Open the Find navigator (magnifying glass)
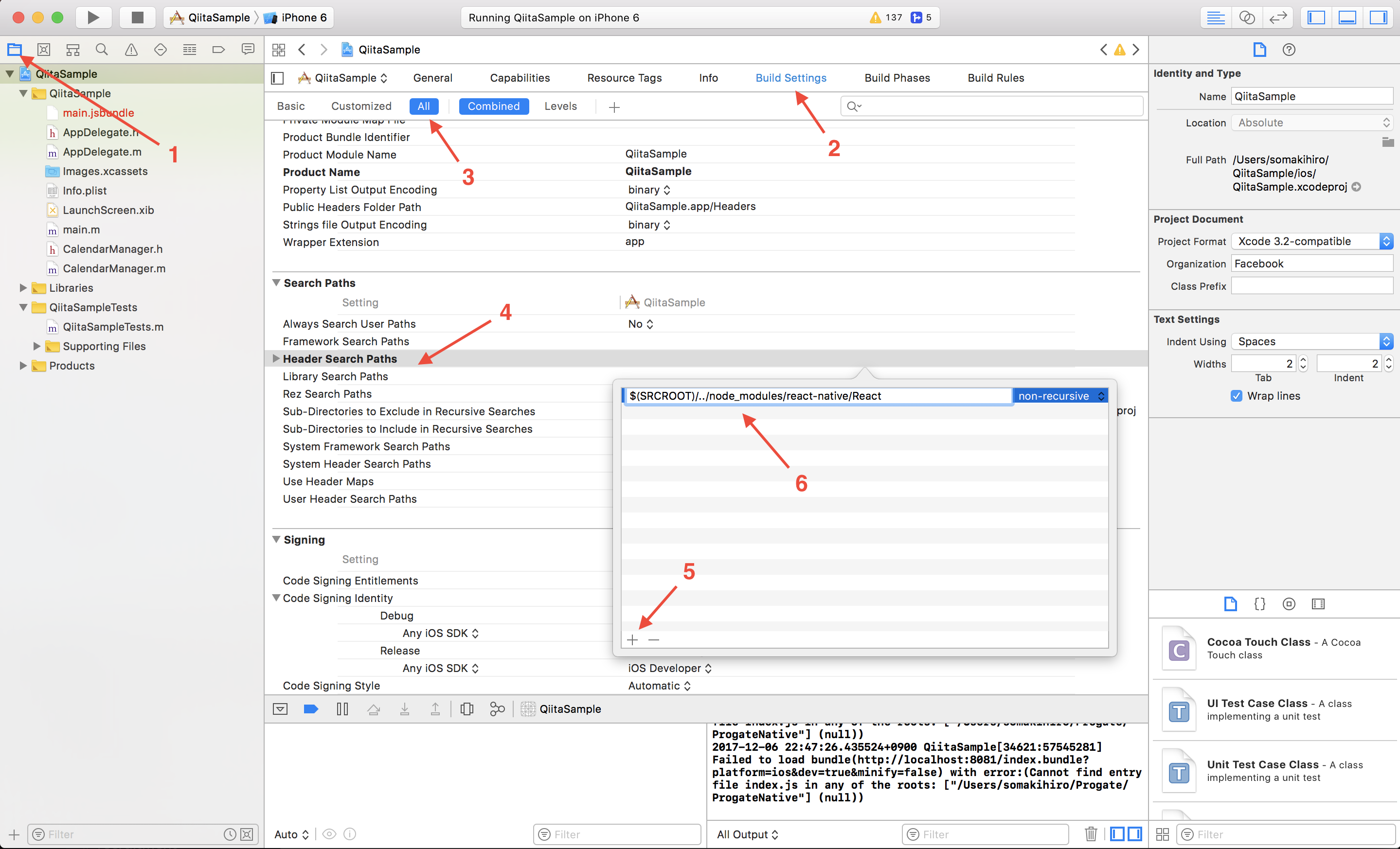This screenshot has width=1400, height=849. tap(101, 50)
